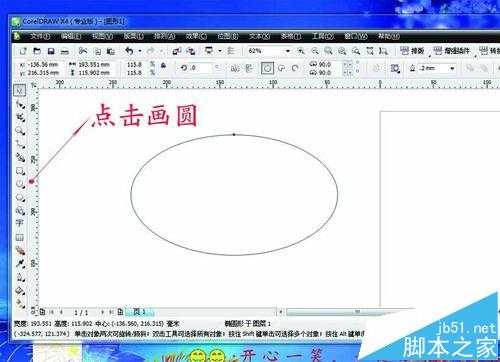Select the Smart Fill tool
The image size is (500, 362).
(20, 157)
